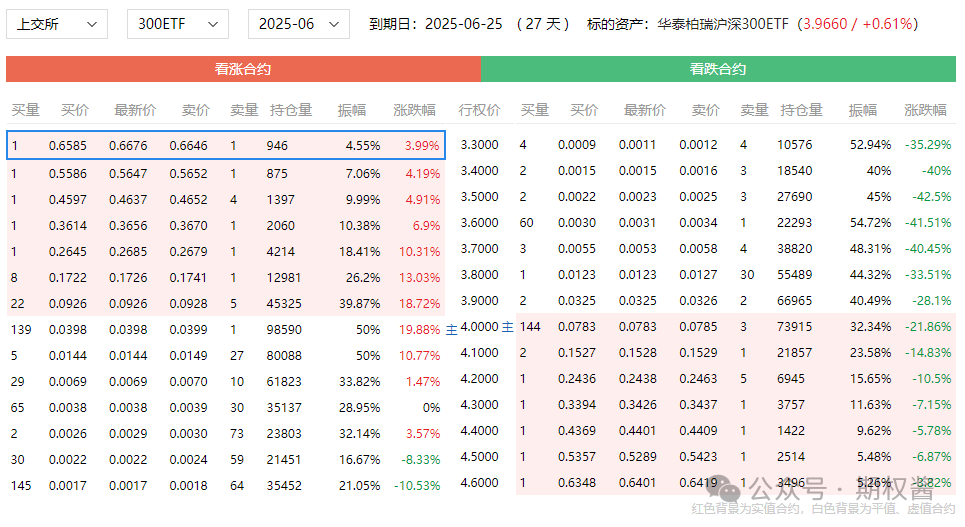The width and height of the screenshot is (965, 527).
Task: Select the 3.3000 strike price cell
Action: coord(479,145)
